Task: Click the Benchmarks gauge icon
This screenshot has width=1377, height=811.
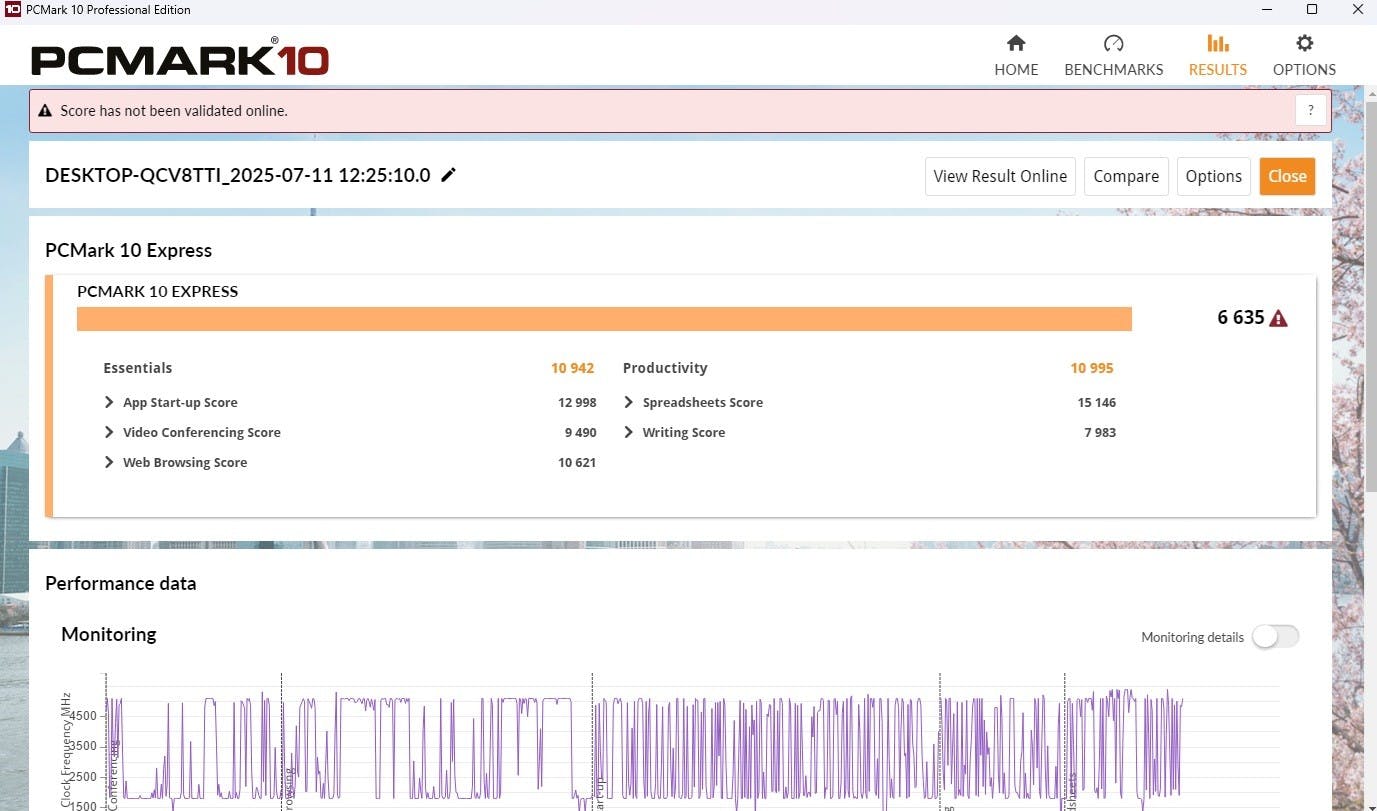Action: (x=1113, y=43)
